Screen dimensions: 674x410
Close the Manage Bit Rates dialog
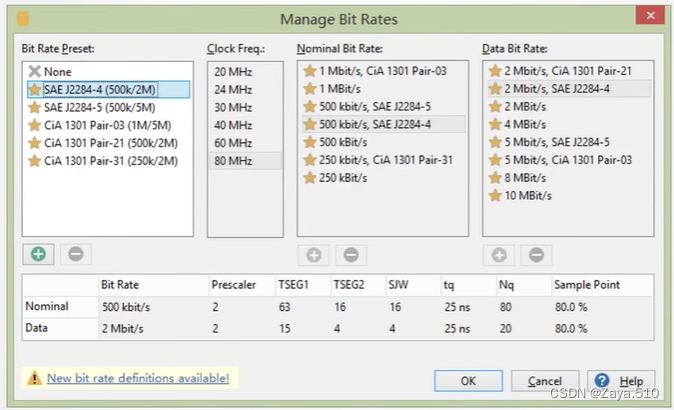650,15
